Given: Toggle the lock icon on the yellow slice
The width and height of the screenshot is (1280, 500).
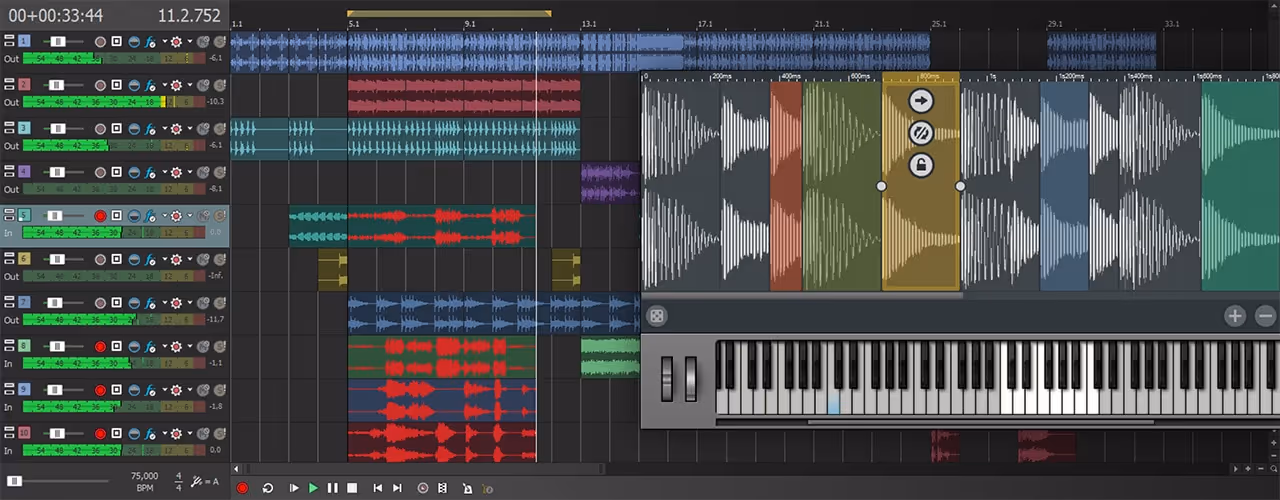Looking at the screenshot, I should 921,165.
